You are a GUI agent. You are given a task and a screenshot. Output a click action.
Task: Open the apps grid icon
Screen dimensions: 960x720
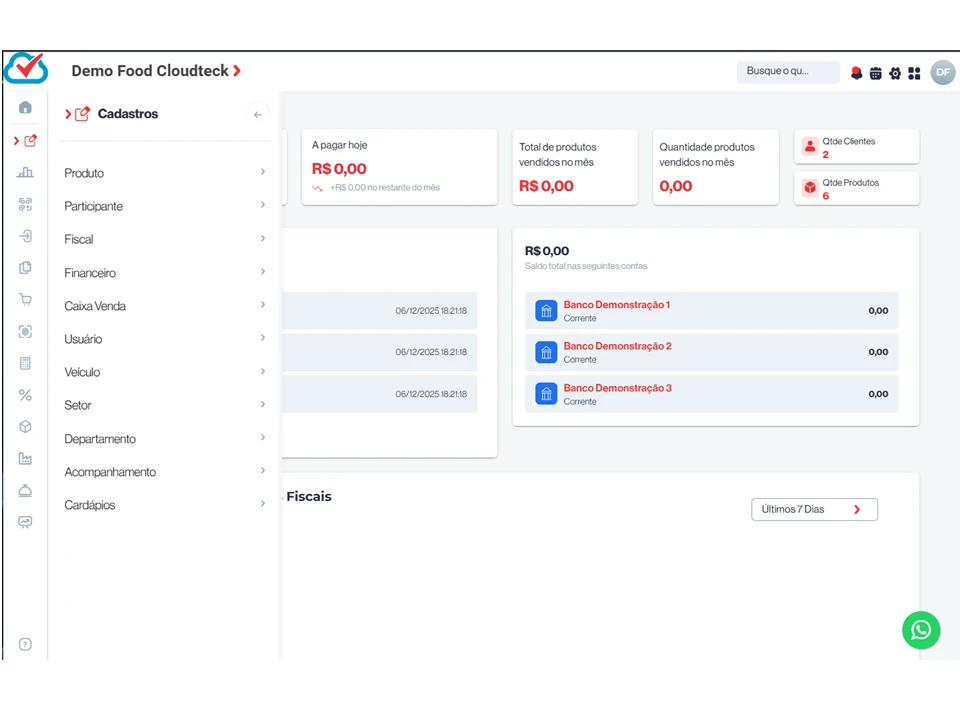click(x=914, y=73)
